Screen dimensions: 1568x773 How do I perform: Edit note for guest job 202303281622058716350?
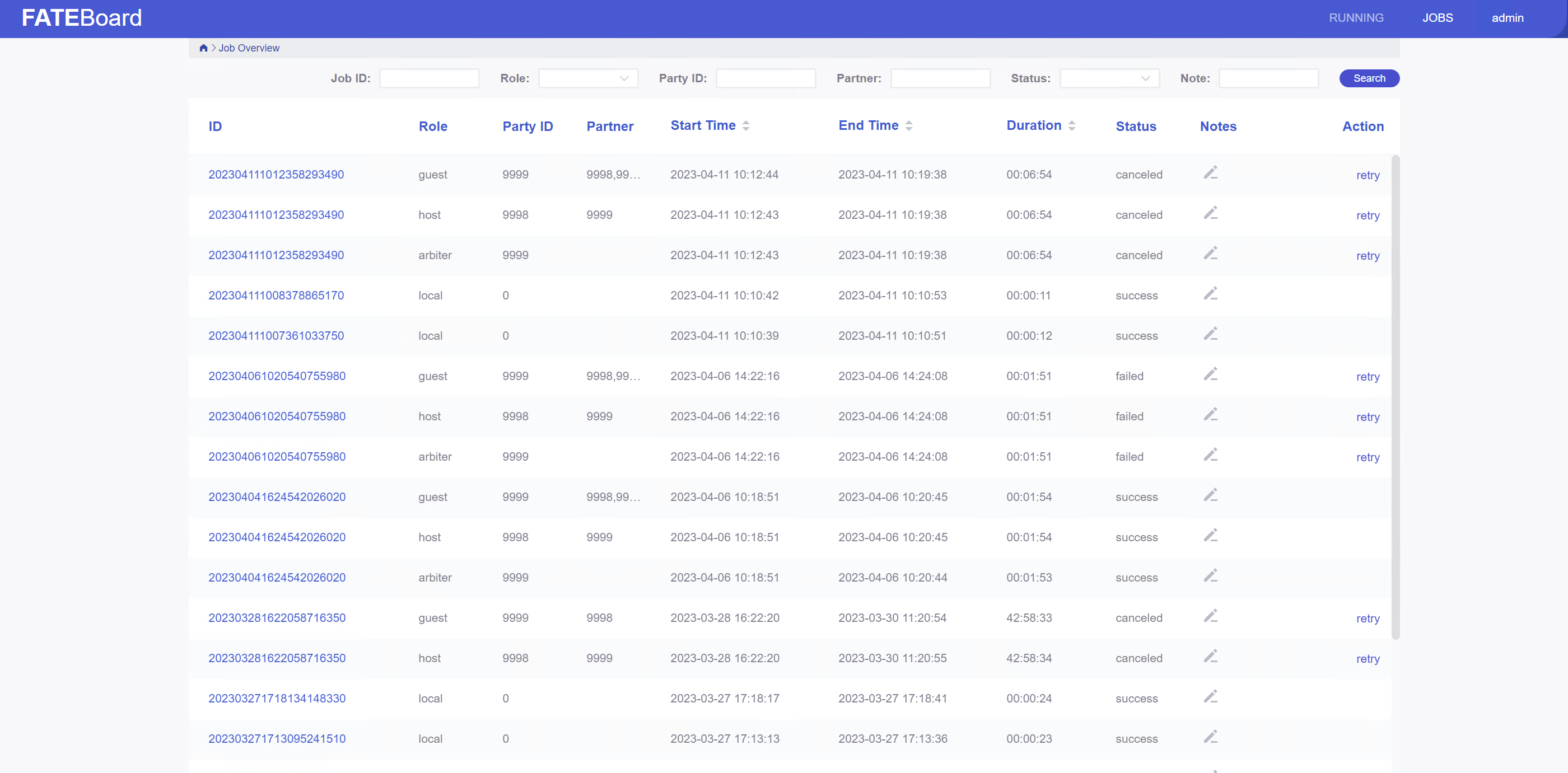tap(1211, 617)
